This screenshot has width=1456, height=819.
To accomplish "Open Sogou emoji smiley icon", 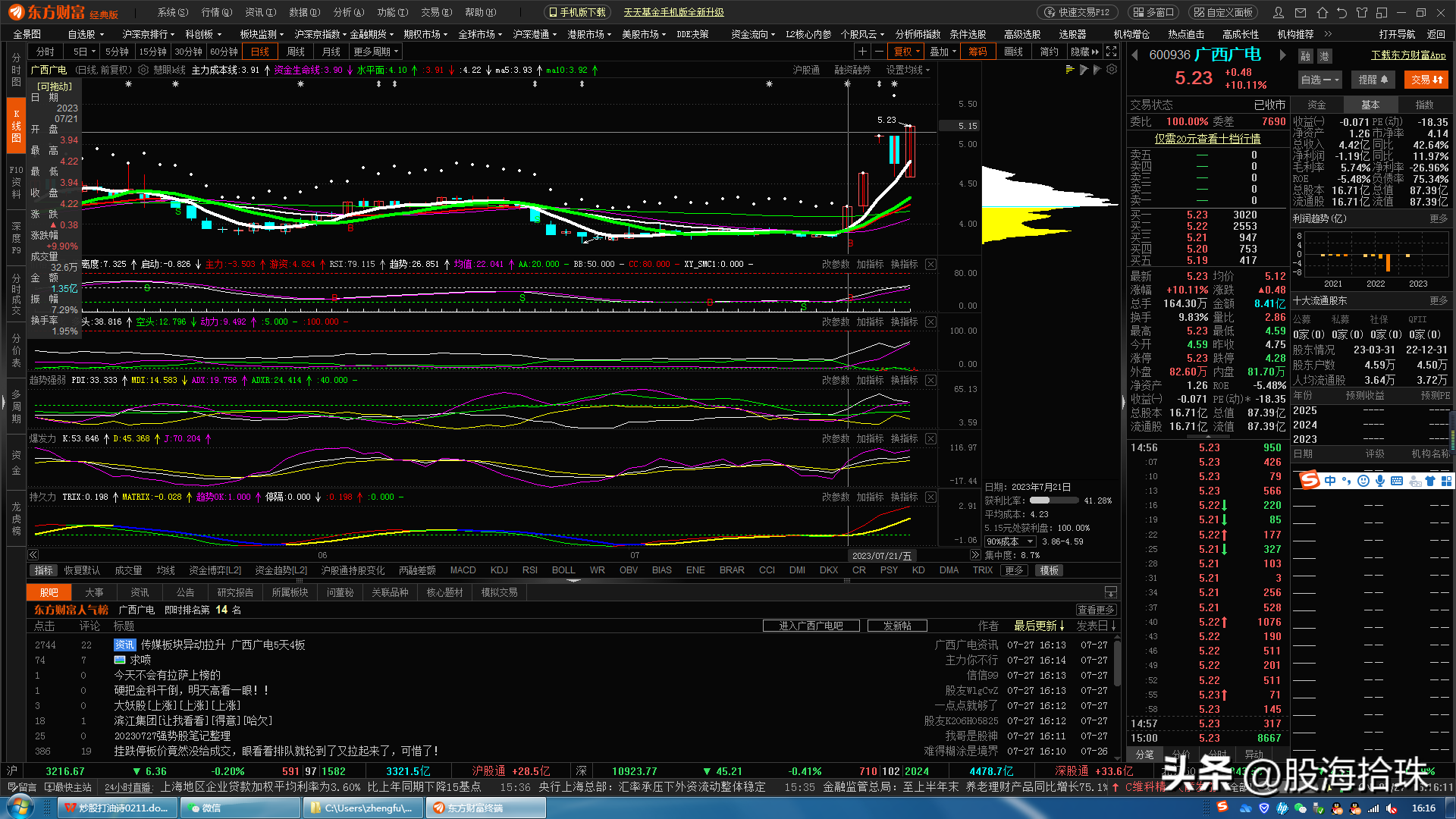I will (x=1363, y=481).
